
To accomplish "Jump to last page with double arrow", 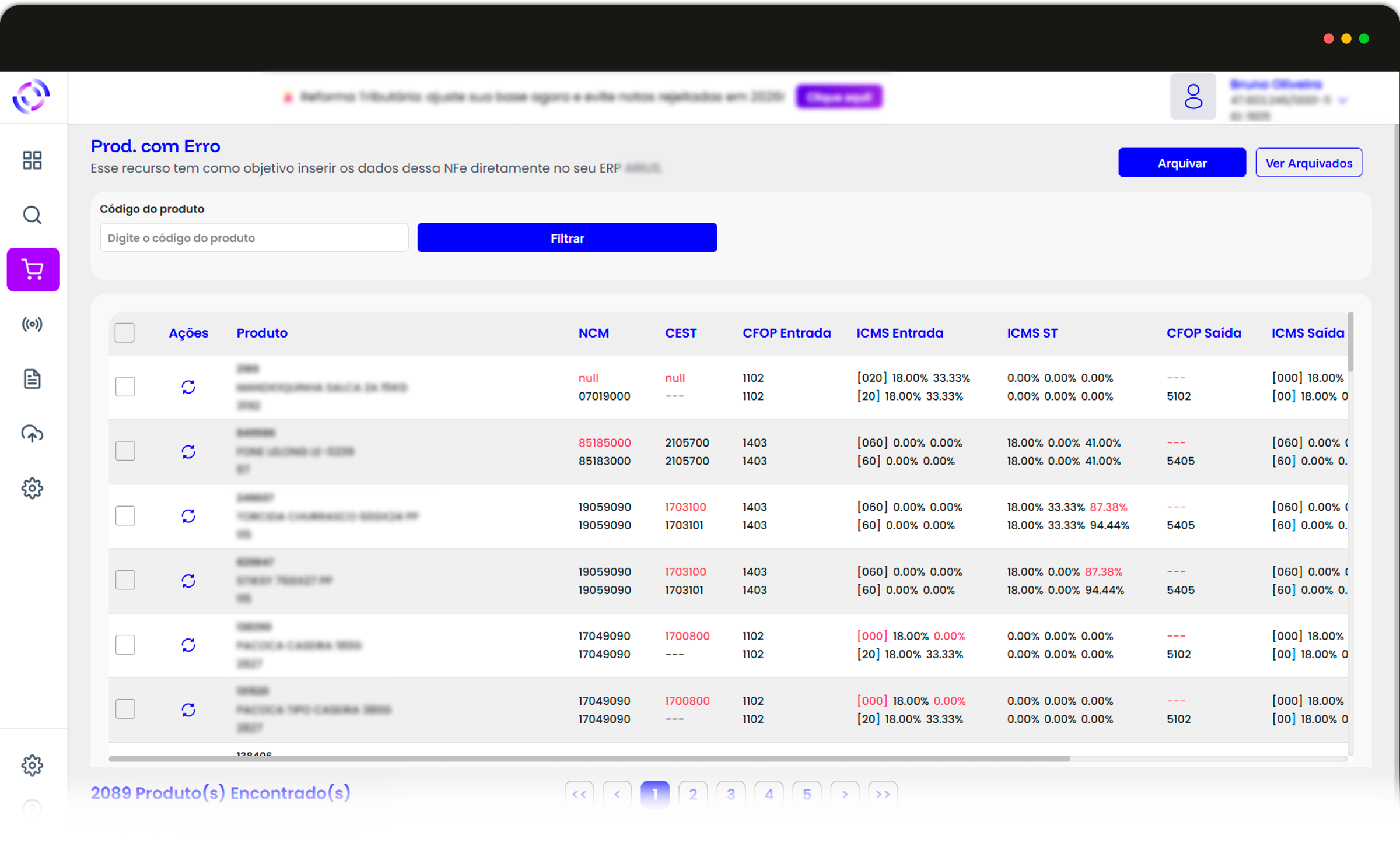I will tap(883, 795).
